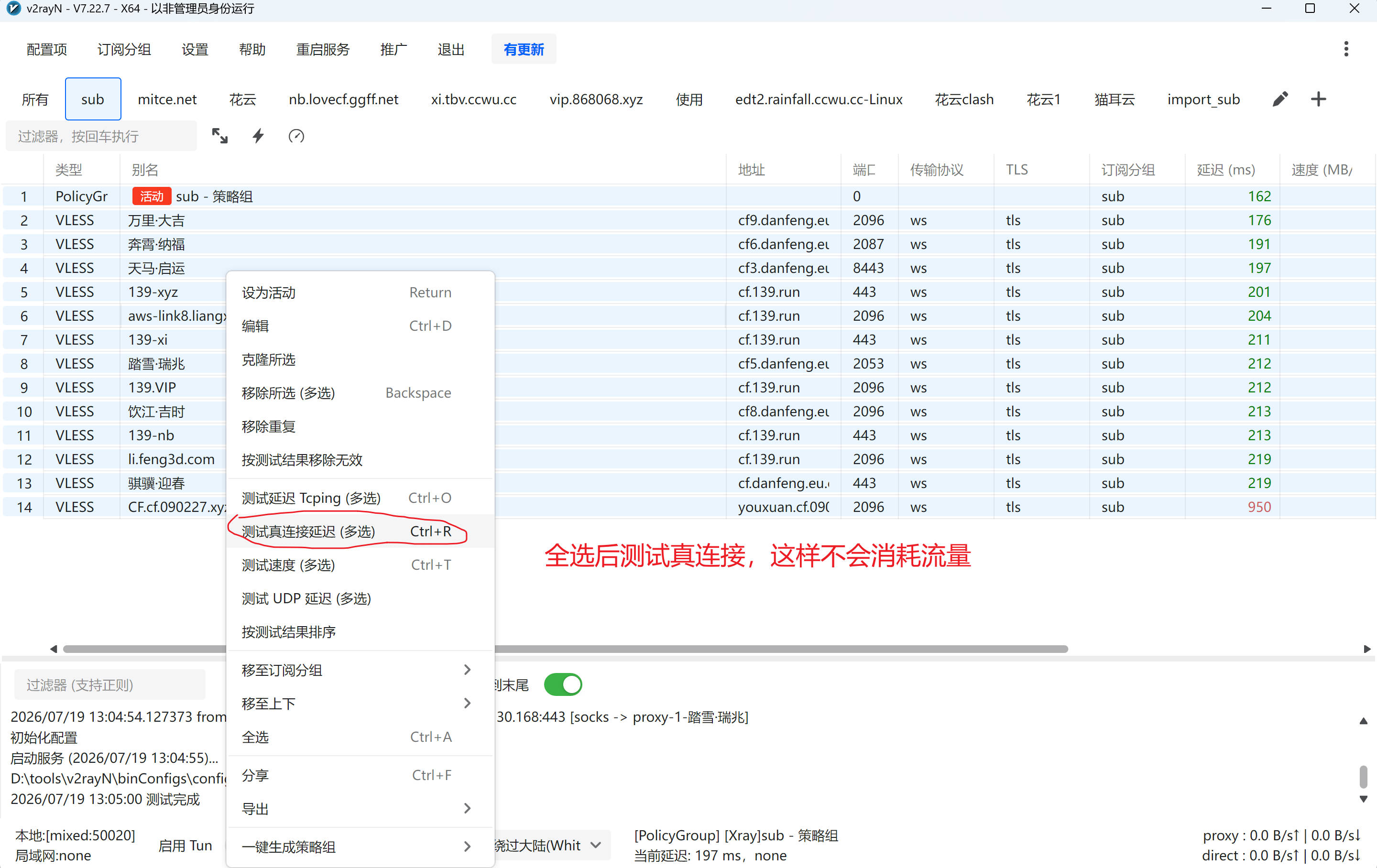Choose 移除所选 (多选) in the context menu

[x=360, y=393]
